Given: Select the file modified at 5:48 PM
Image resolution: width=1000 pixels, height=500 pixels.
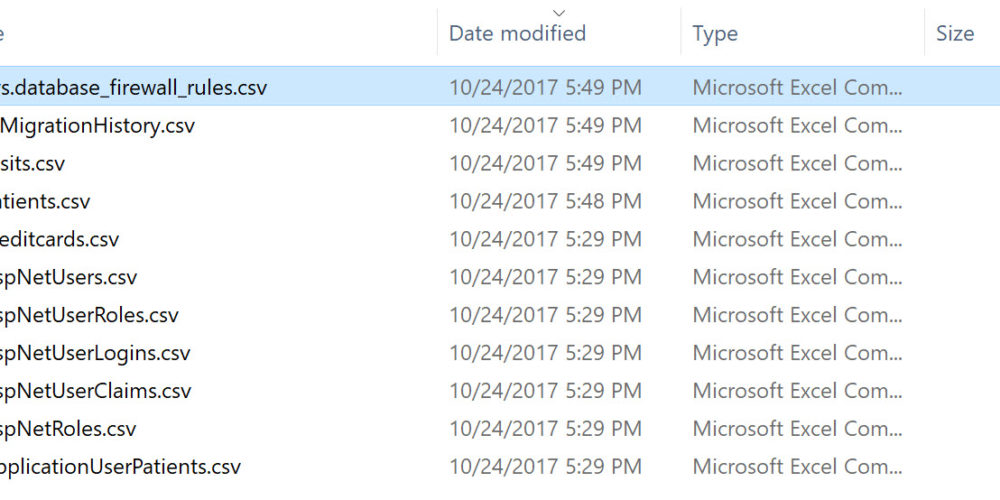Looking at the screenshot, I should tap(45, 202).
